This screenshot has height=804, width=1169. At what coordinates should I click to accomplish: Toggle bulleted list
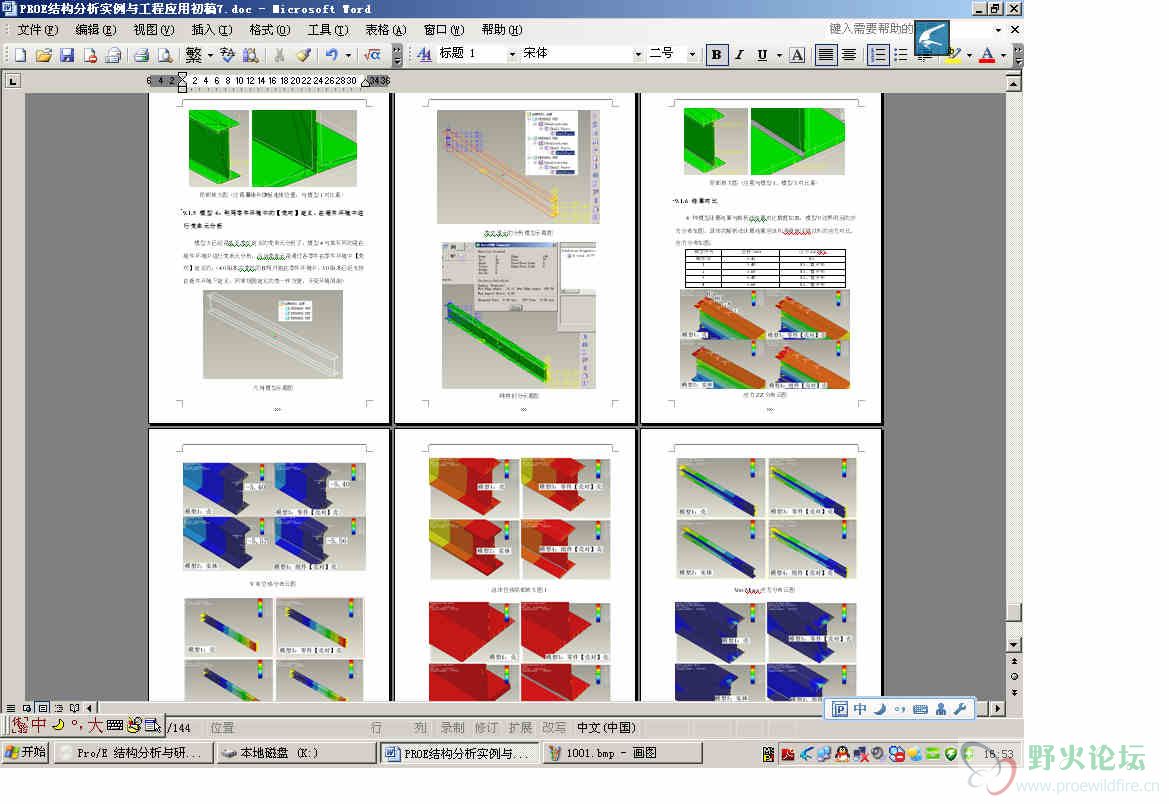901,54
